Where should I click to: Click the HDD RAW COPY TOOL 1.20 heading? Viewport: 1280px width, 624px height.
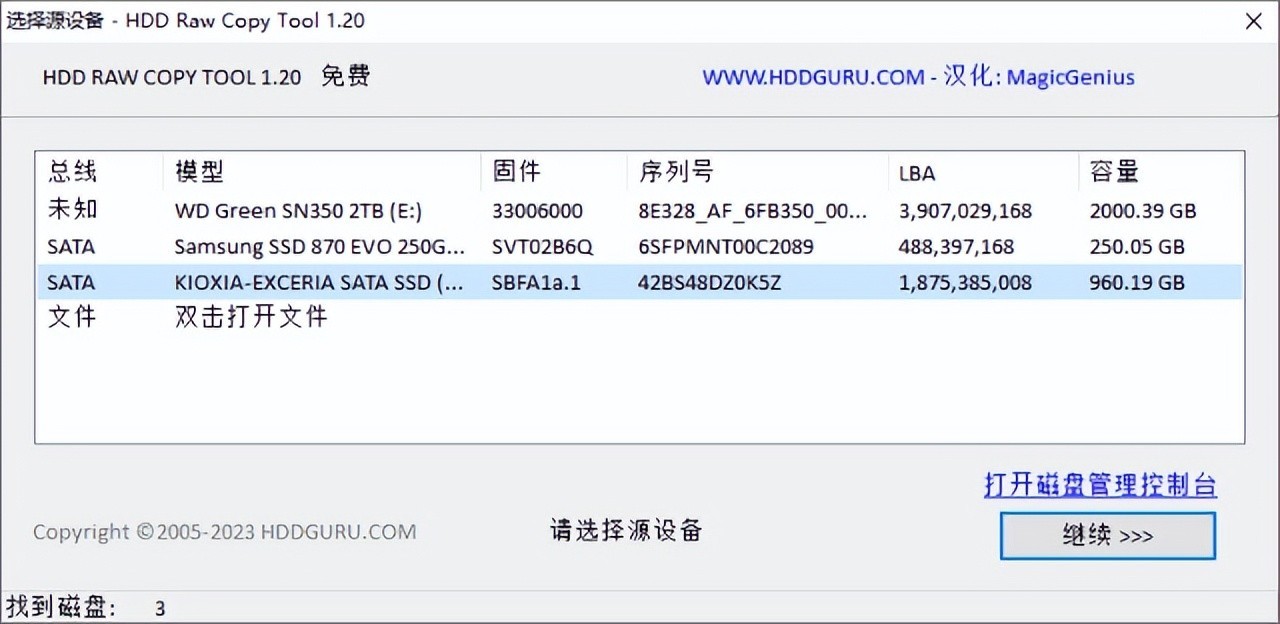click(172, 77)
